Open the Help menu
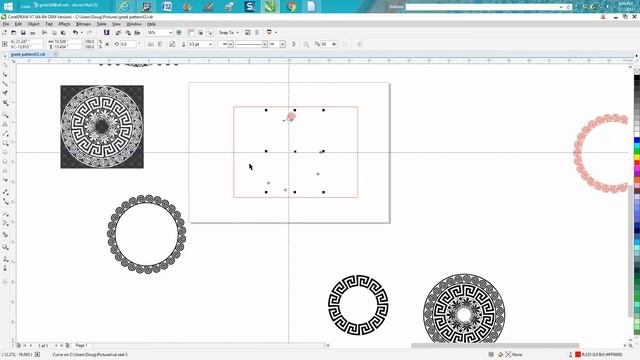This screenshot has width=640, height=360. click(151, 24)
